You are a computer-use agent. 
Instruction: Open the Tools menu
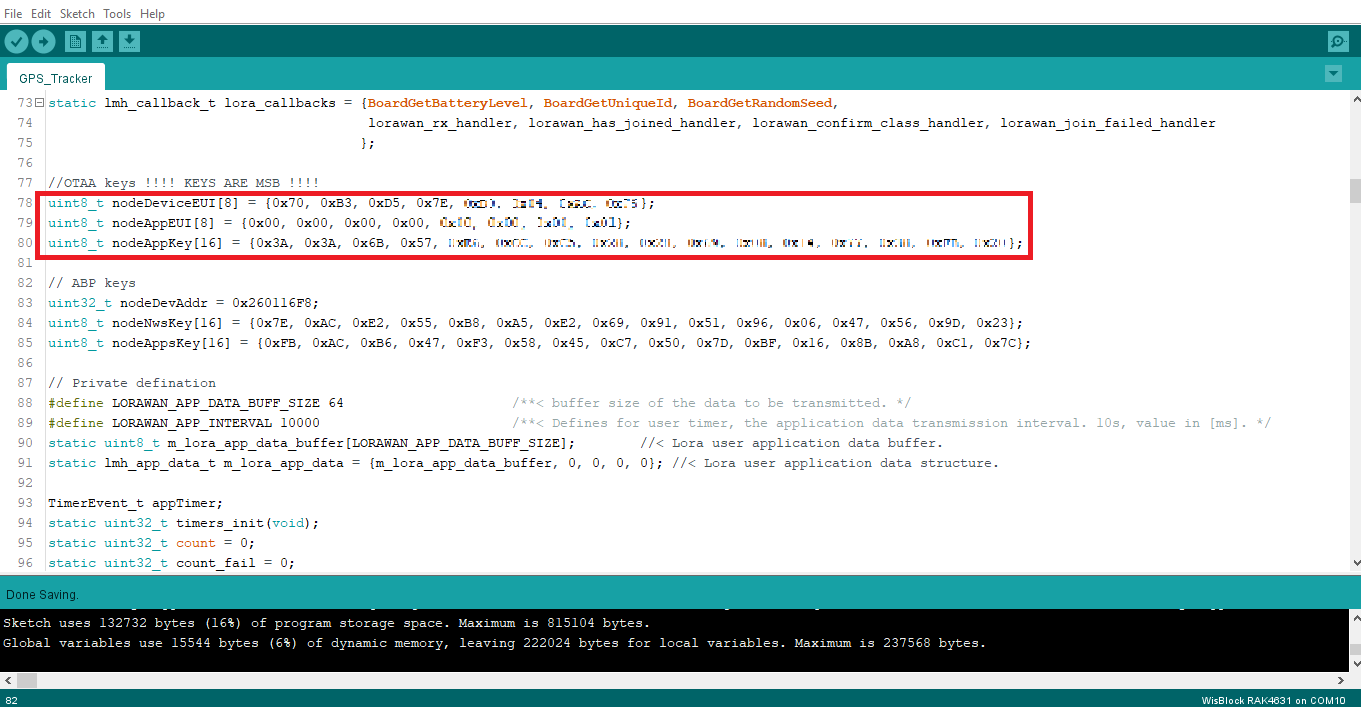click(x=117, y=14)
